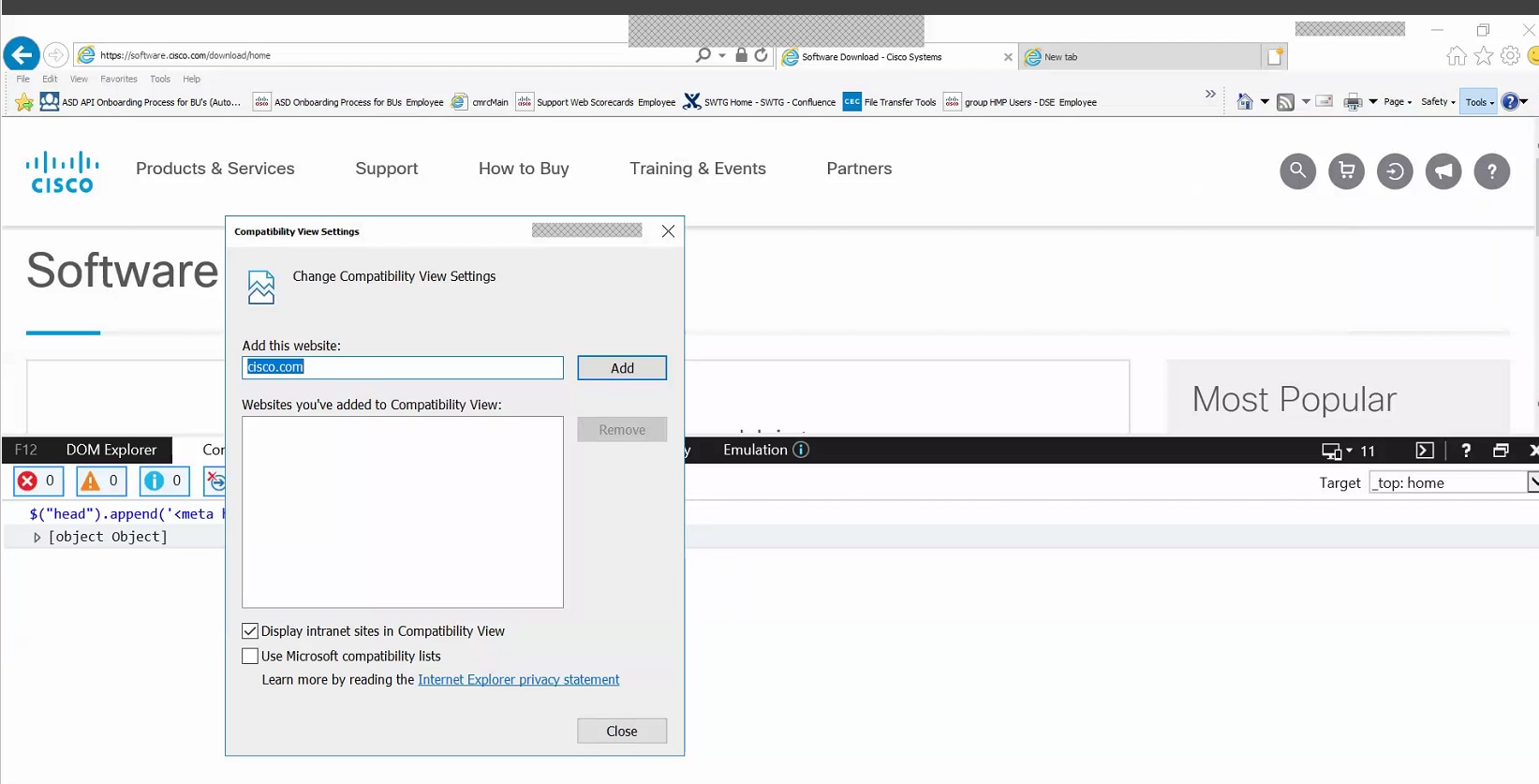Click the security lock icon in address bar
The height and width of the screenshot is (784, 1539).
coord(741,55)
